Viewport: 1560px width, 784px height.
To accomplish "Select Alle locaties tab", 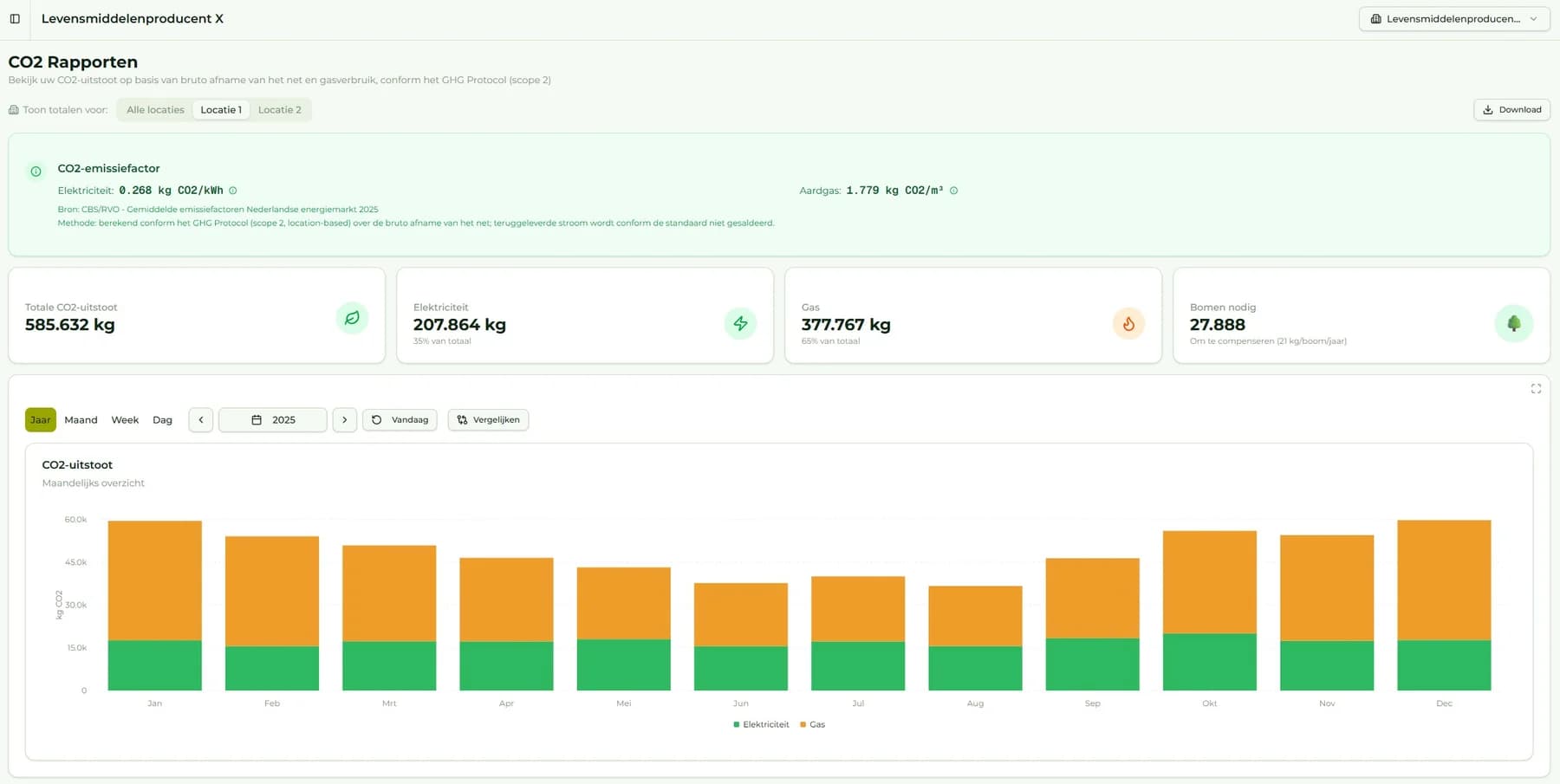I will (155, 110).
